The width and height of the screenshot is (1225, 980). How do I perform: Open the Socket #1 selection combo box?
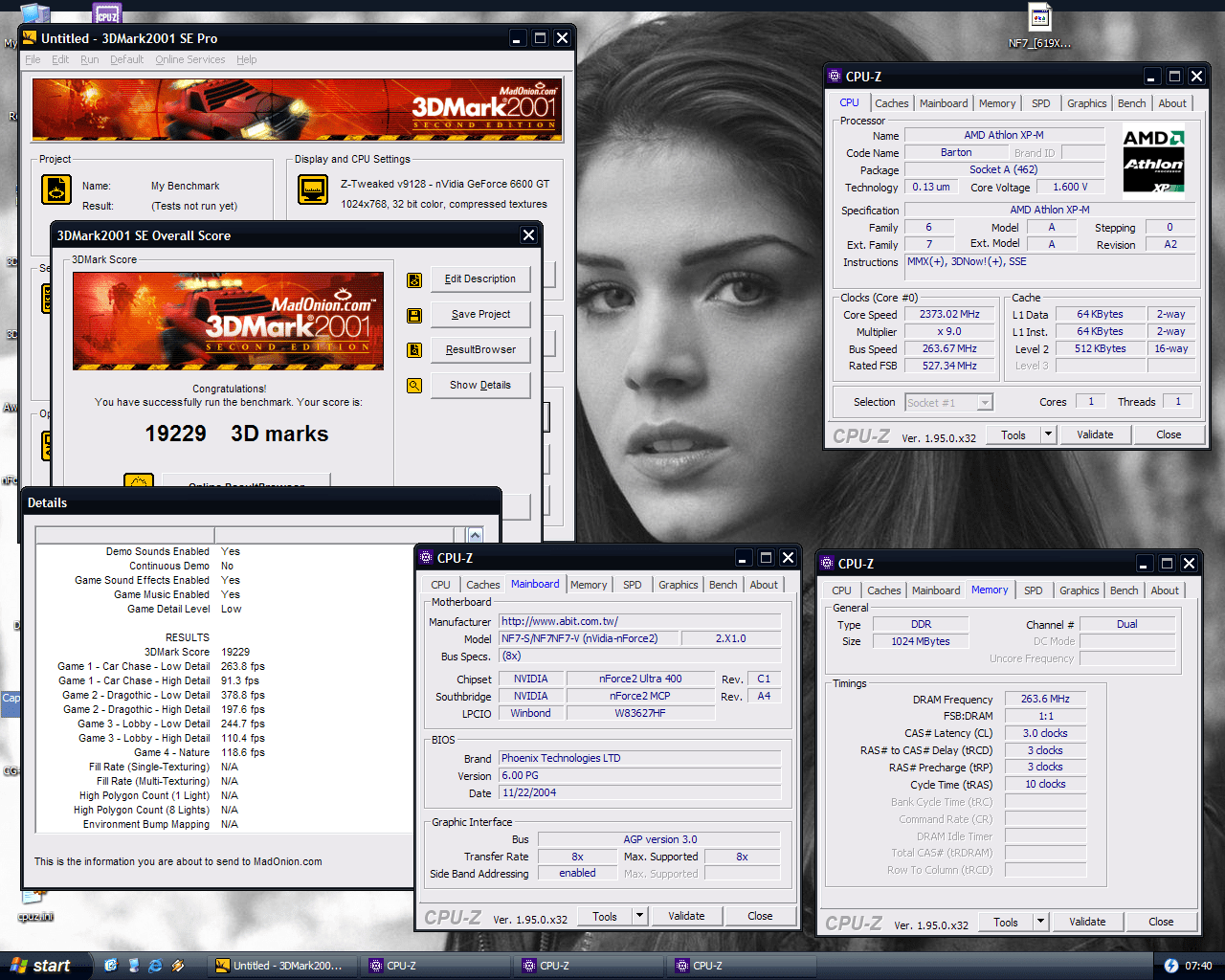949,403
